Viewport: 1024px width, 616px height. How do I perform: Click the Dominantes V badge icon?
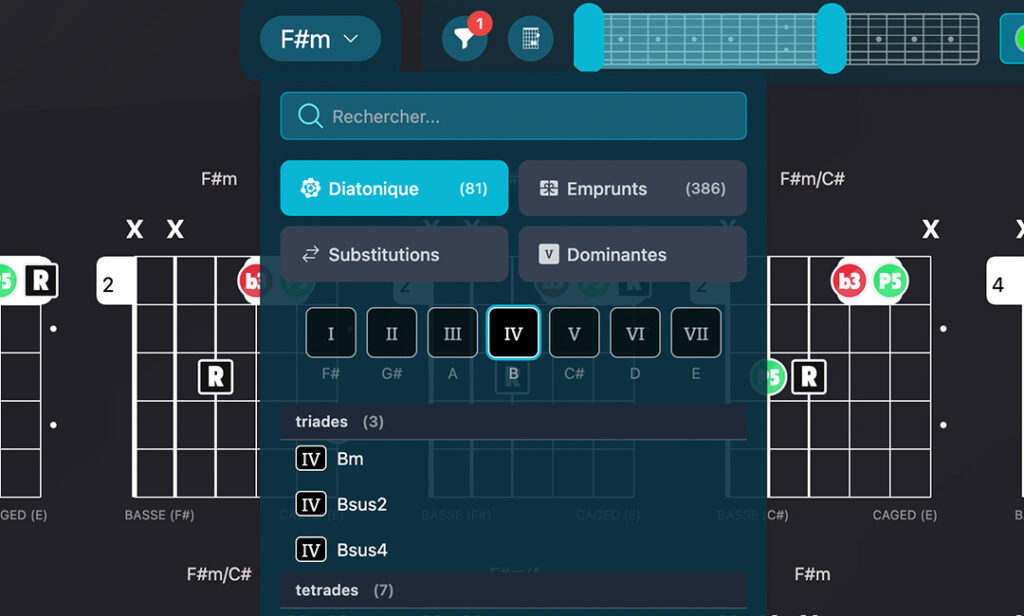tap(548, 254)
